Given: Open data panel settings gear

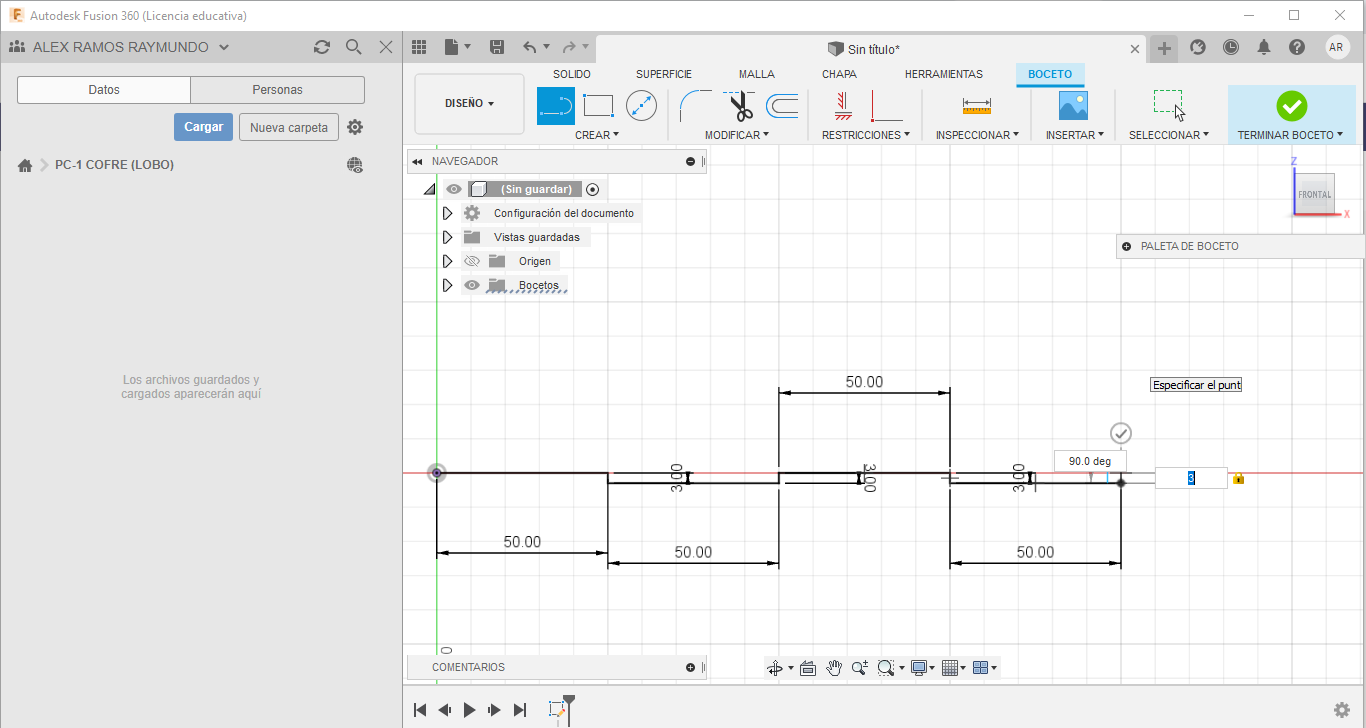Looking at the screenshot, I should coord(355,127).
